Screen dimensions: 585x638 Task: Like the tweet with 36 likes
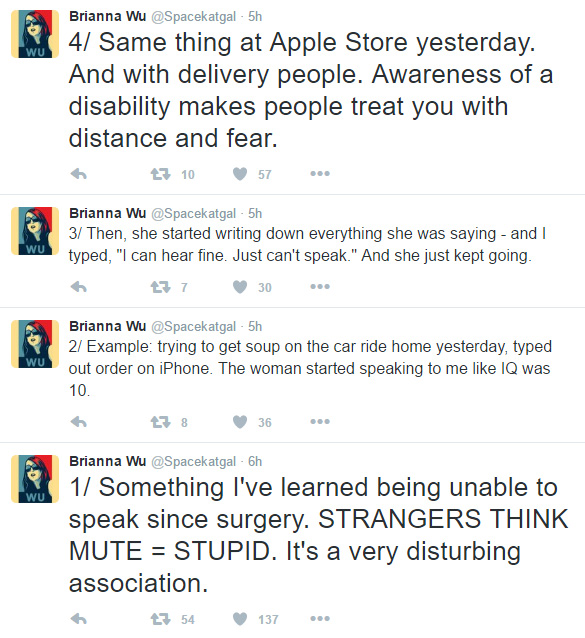[240, 422]
